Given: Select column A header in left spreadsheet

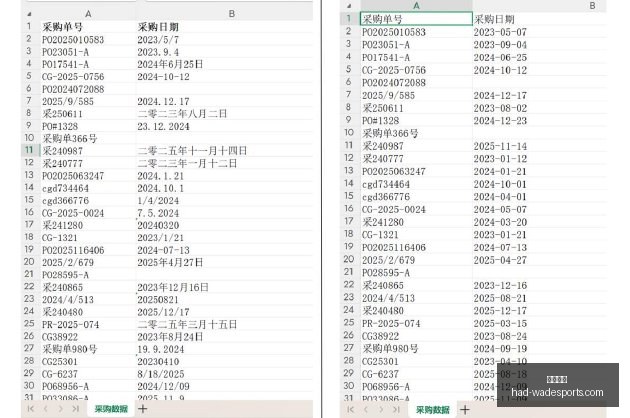Looking at the screenshot, I should coord(88,14).
